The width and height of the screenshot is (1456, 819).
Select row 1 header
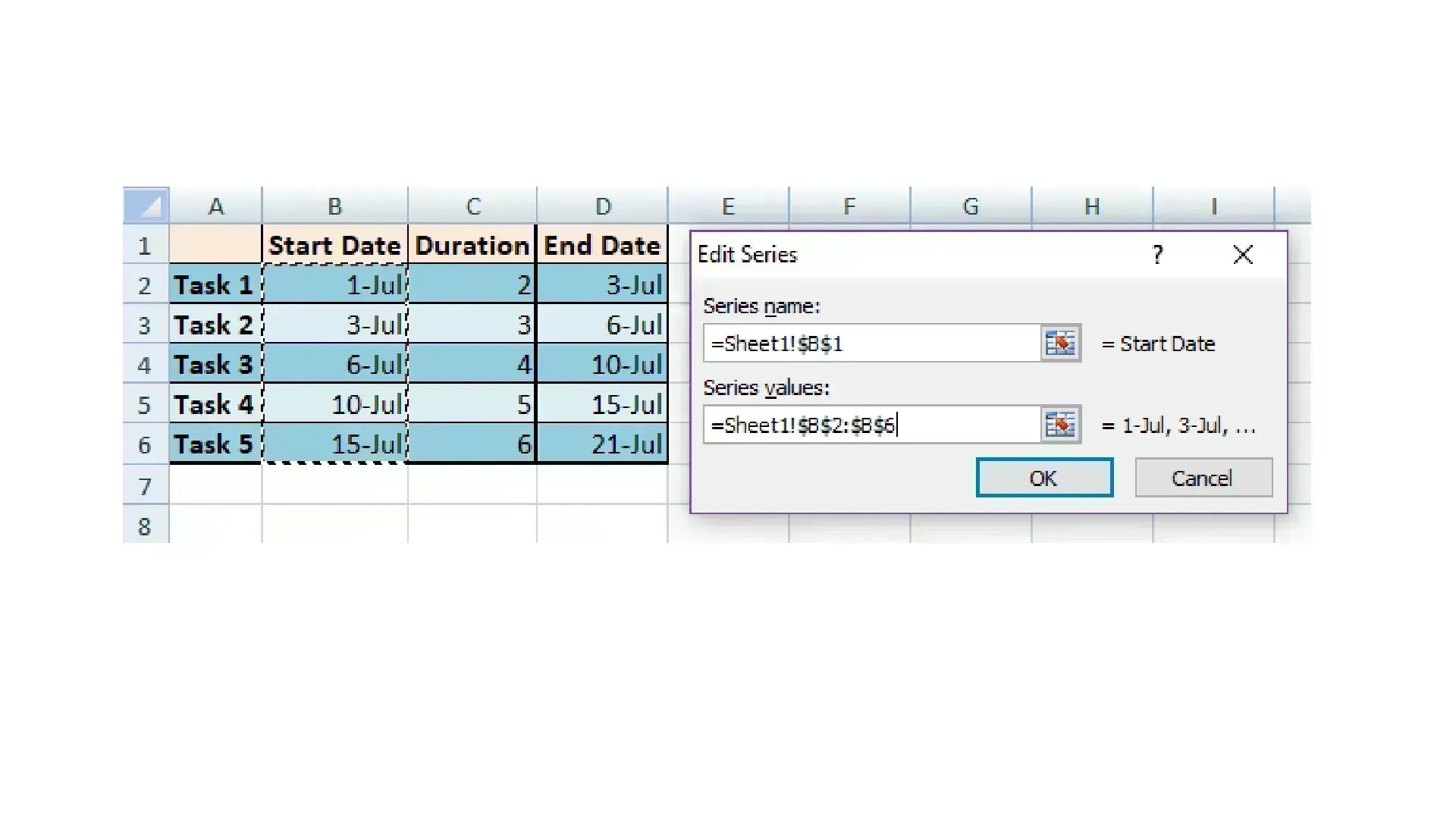(145, 246)
